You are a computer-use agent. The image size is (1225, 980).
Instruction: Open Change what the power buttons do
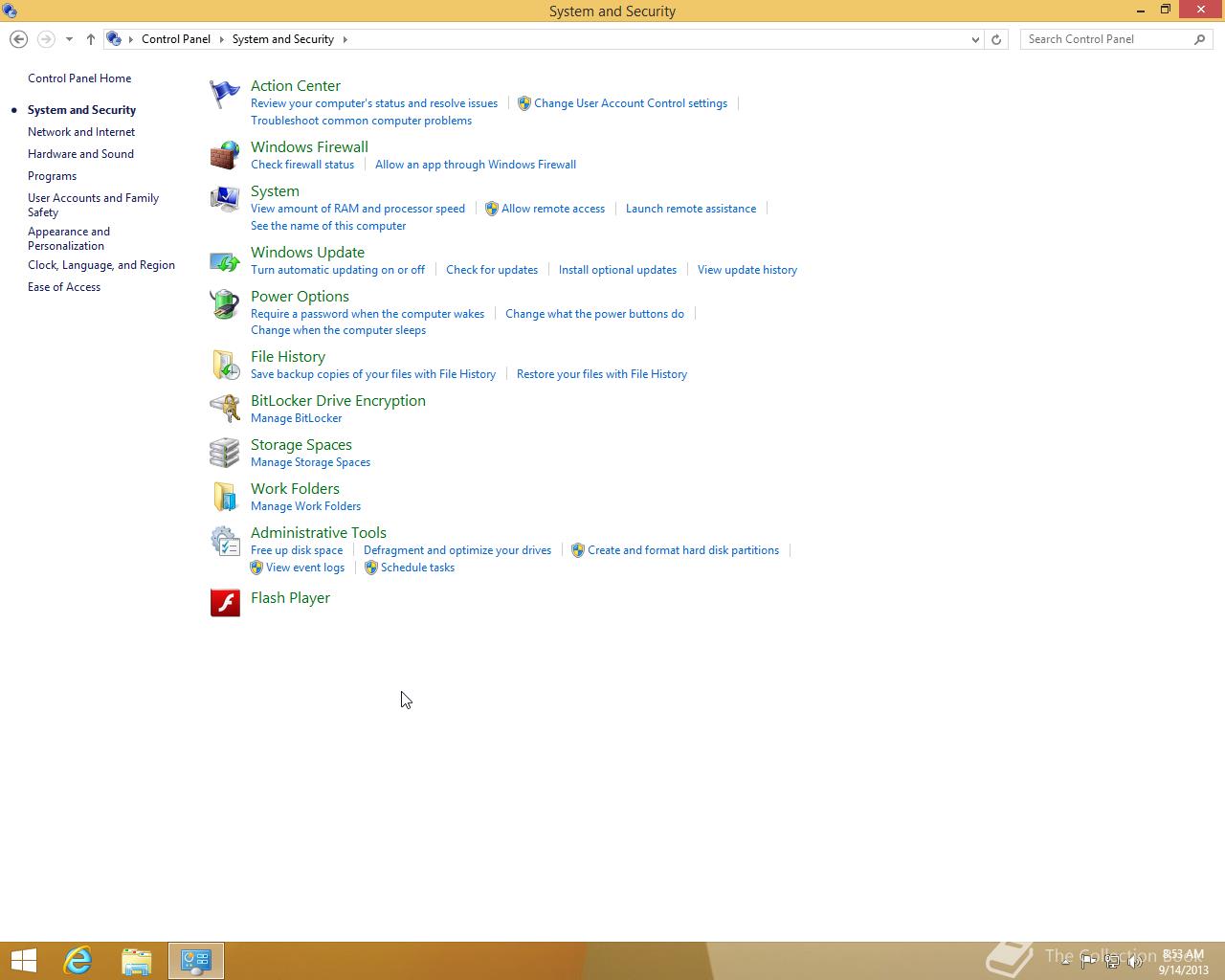pos(594,314)
